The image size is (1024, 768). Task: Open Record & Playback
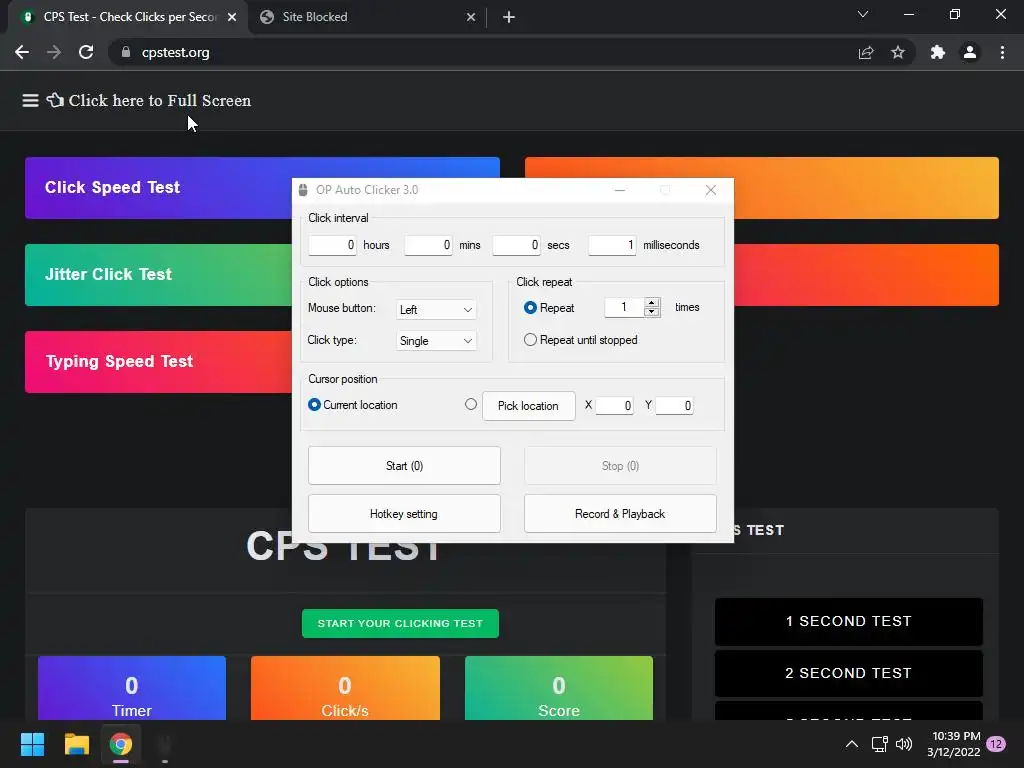pyautogui.click(x=620, y=514)
